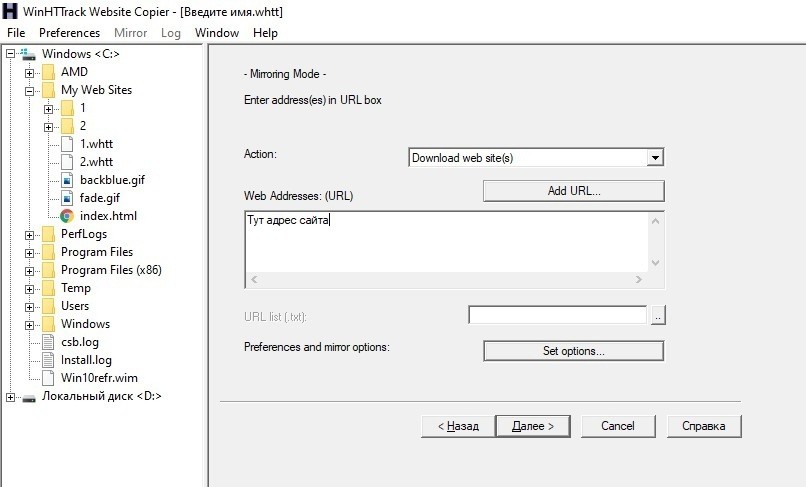Viewport: 806px width, 487px height.
Task: Click the Windows folder icon
Action: coord(48,324)
